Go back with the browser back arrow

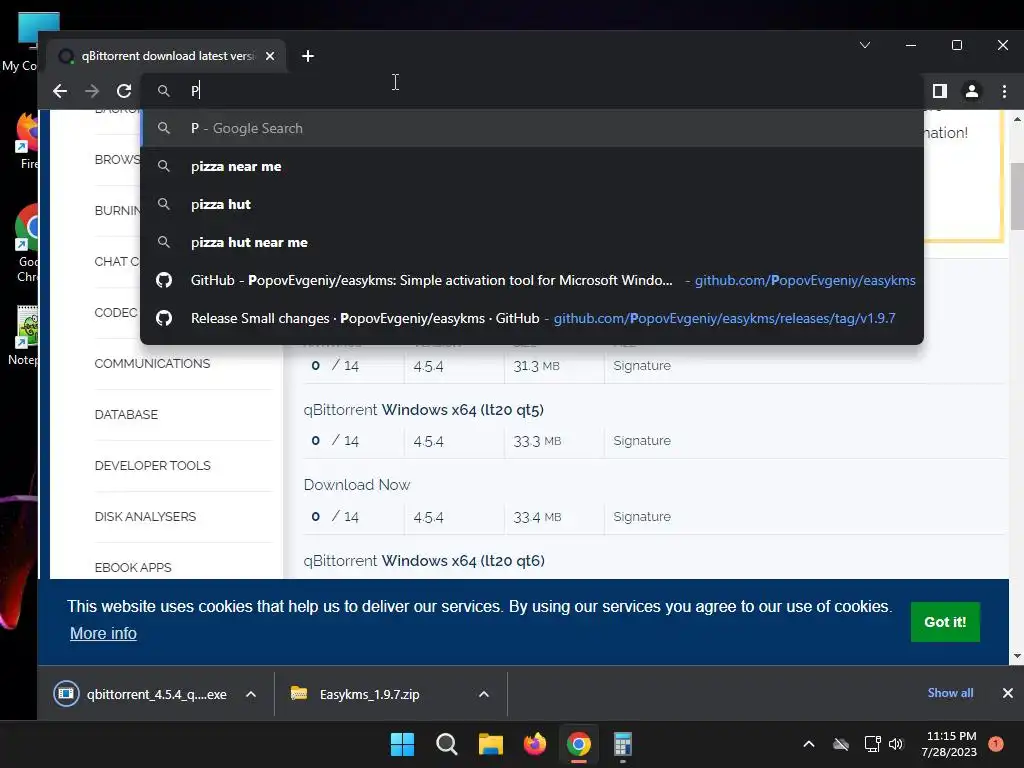[60, 91]
